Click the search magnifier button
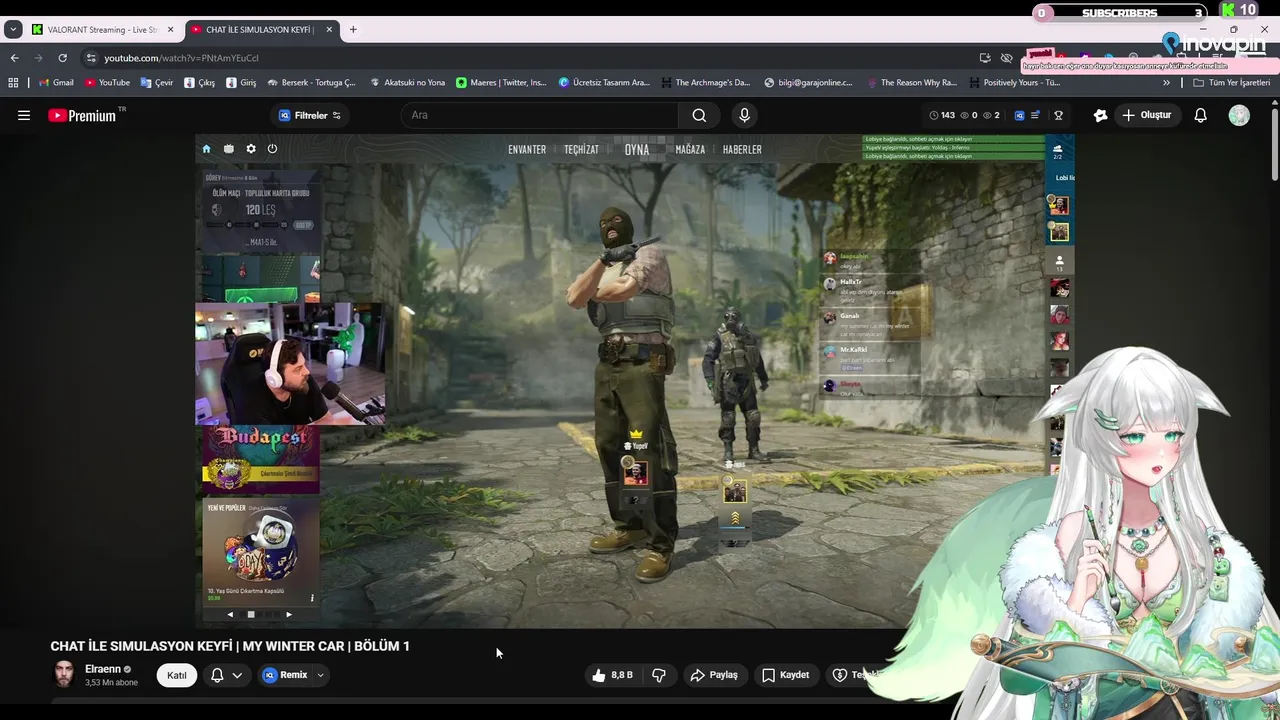Viewport: 1280px width, 720px height. click(x=699, y=115)
